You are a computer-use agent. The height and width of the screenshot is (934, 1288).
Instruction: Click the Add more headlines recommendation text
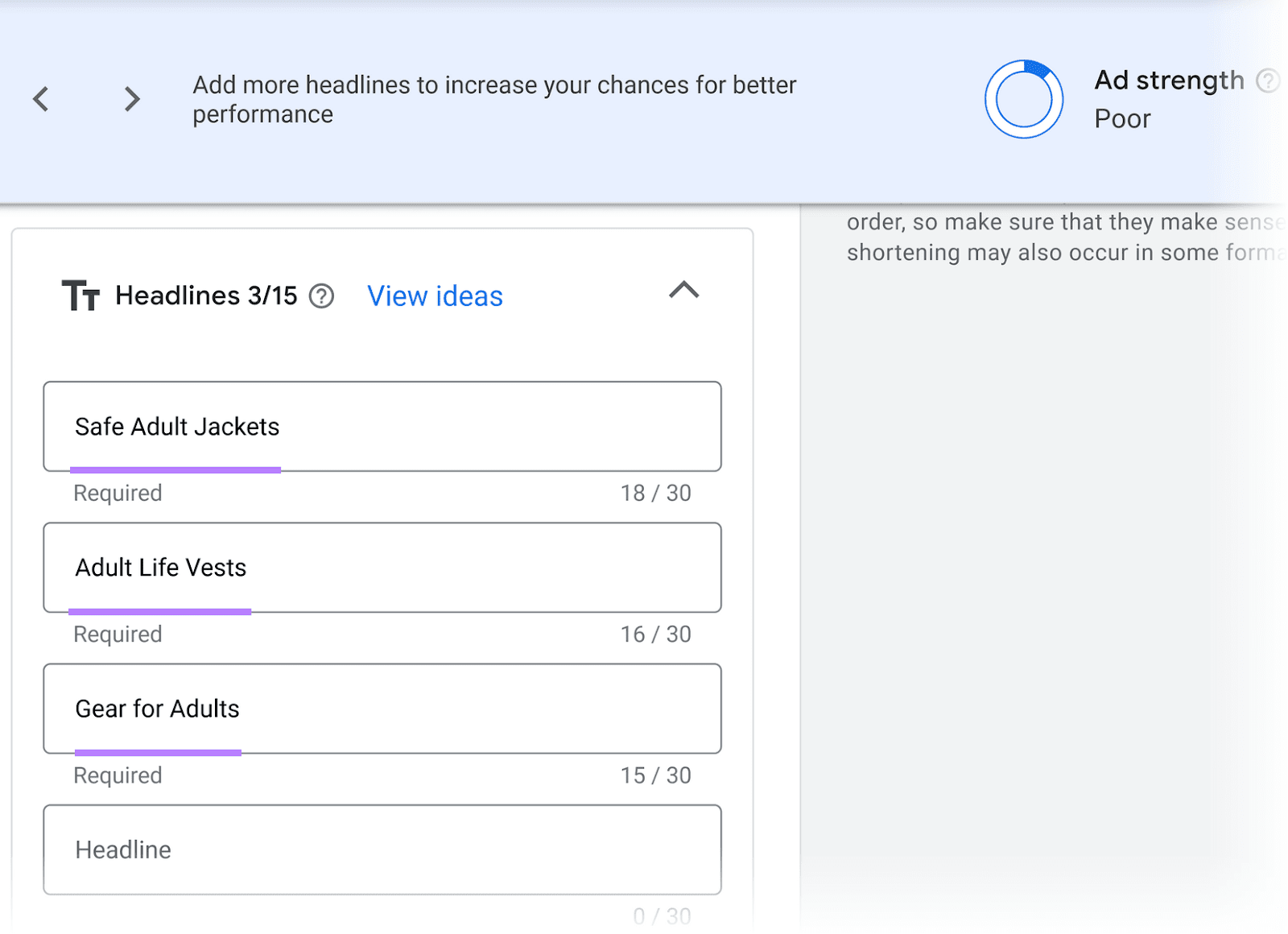[x=494, y=99]
